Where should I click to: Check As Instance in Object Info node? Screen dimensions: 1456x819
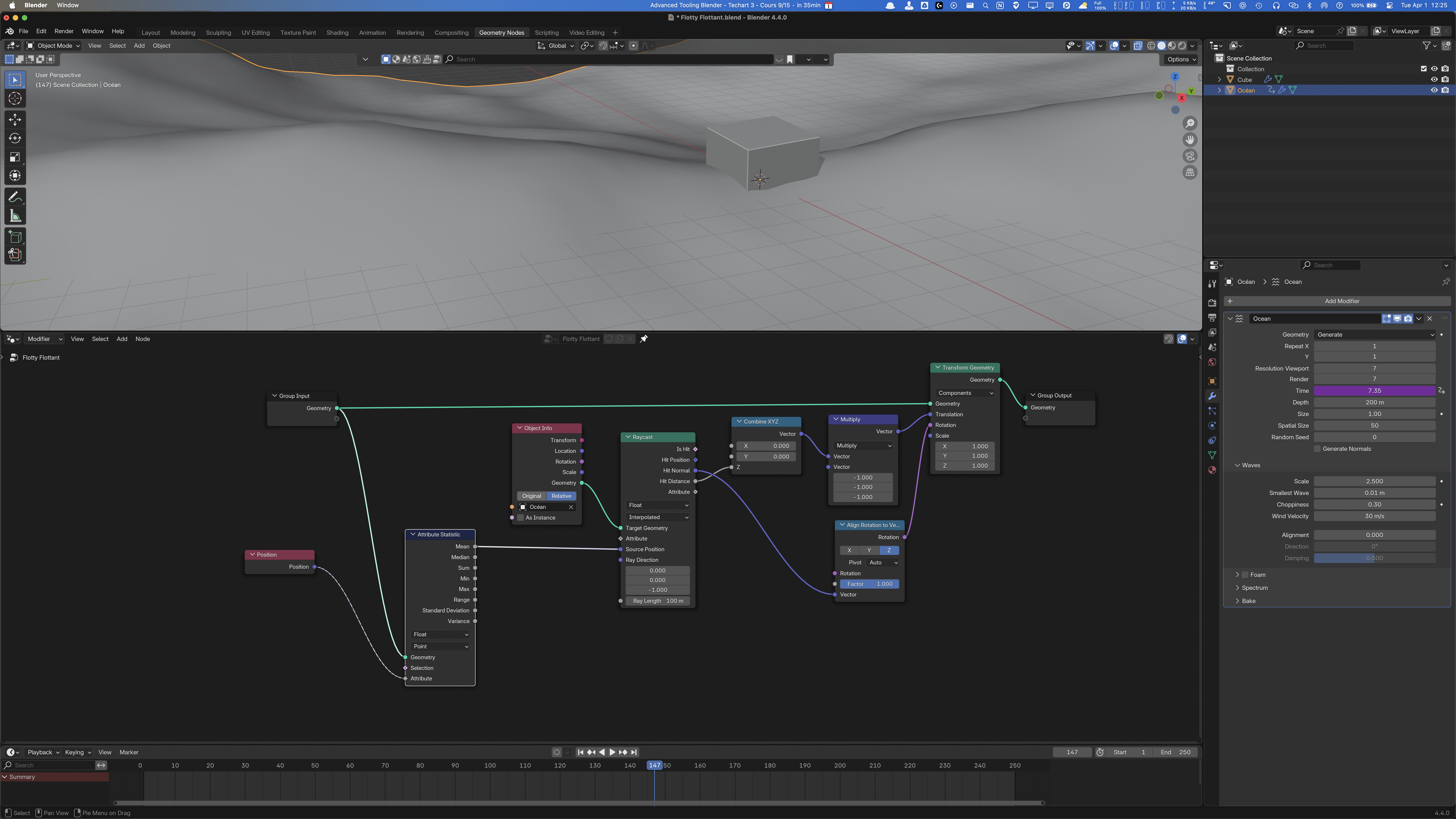tap(521, 518)
